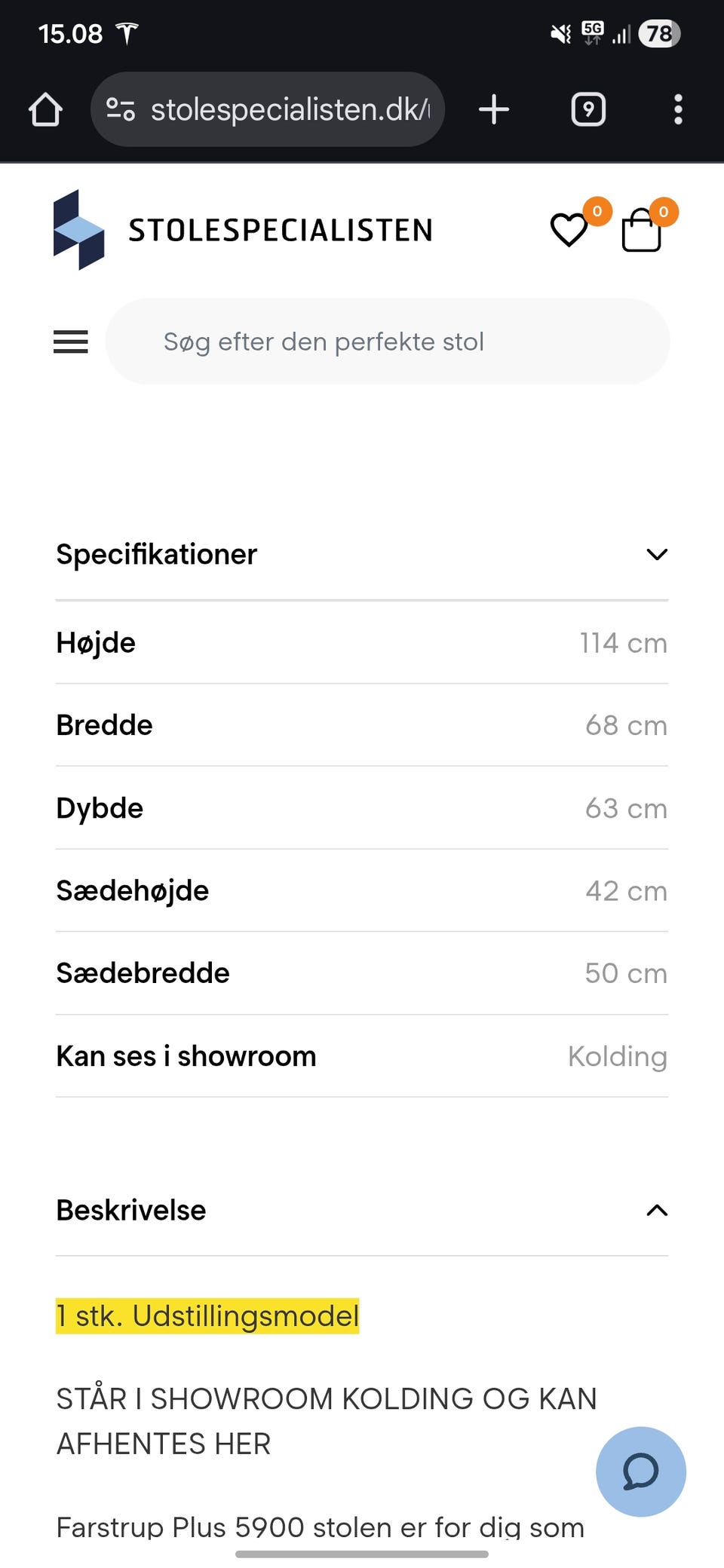
Task: Tap the bottom gesture navigation bar
Action: [x=362, y=1554]
